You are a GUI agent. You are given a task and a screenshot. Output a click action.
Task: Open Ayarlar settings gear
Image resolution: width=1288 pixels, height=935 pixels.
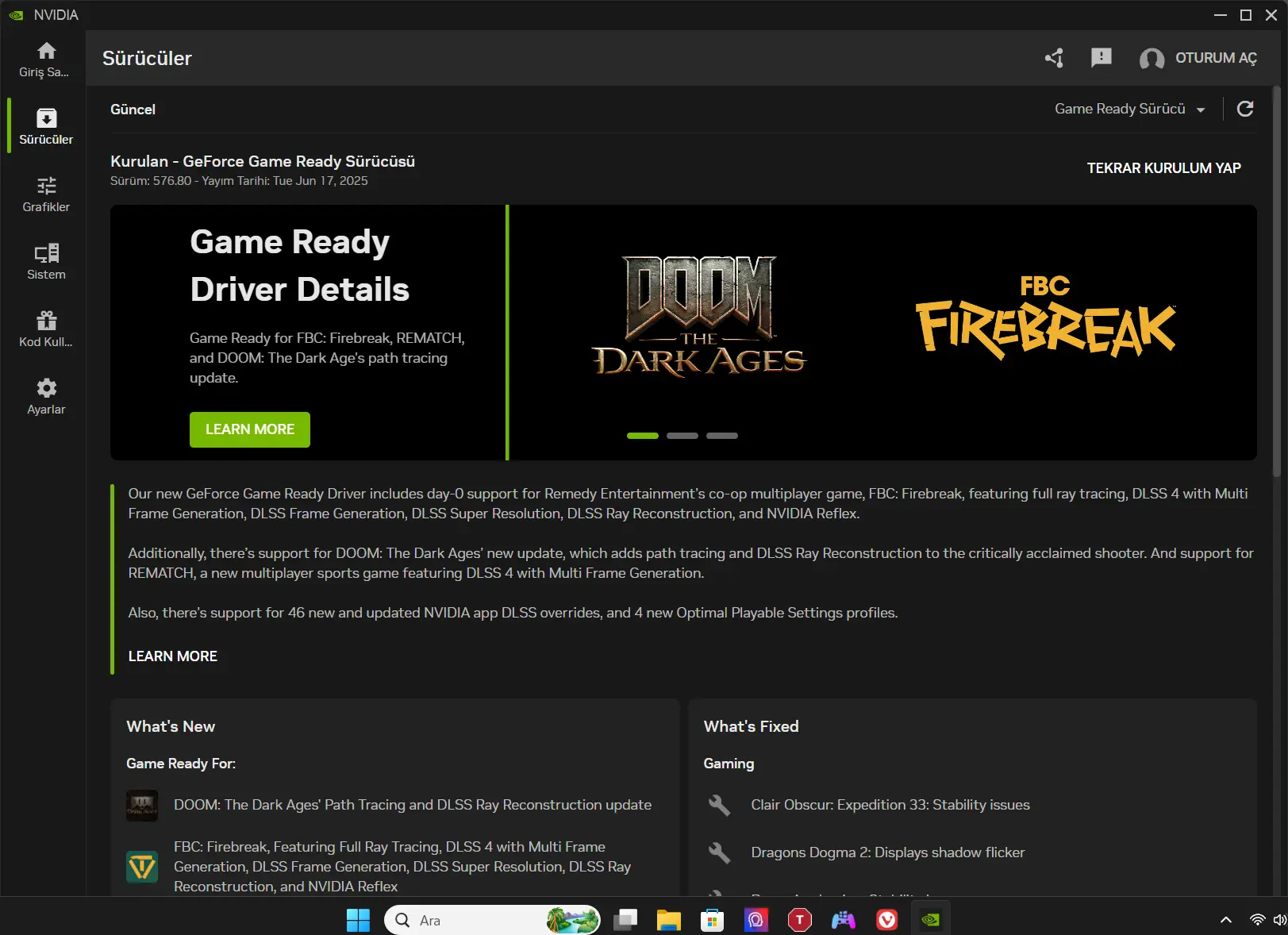pos(46,397)
